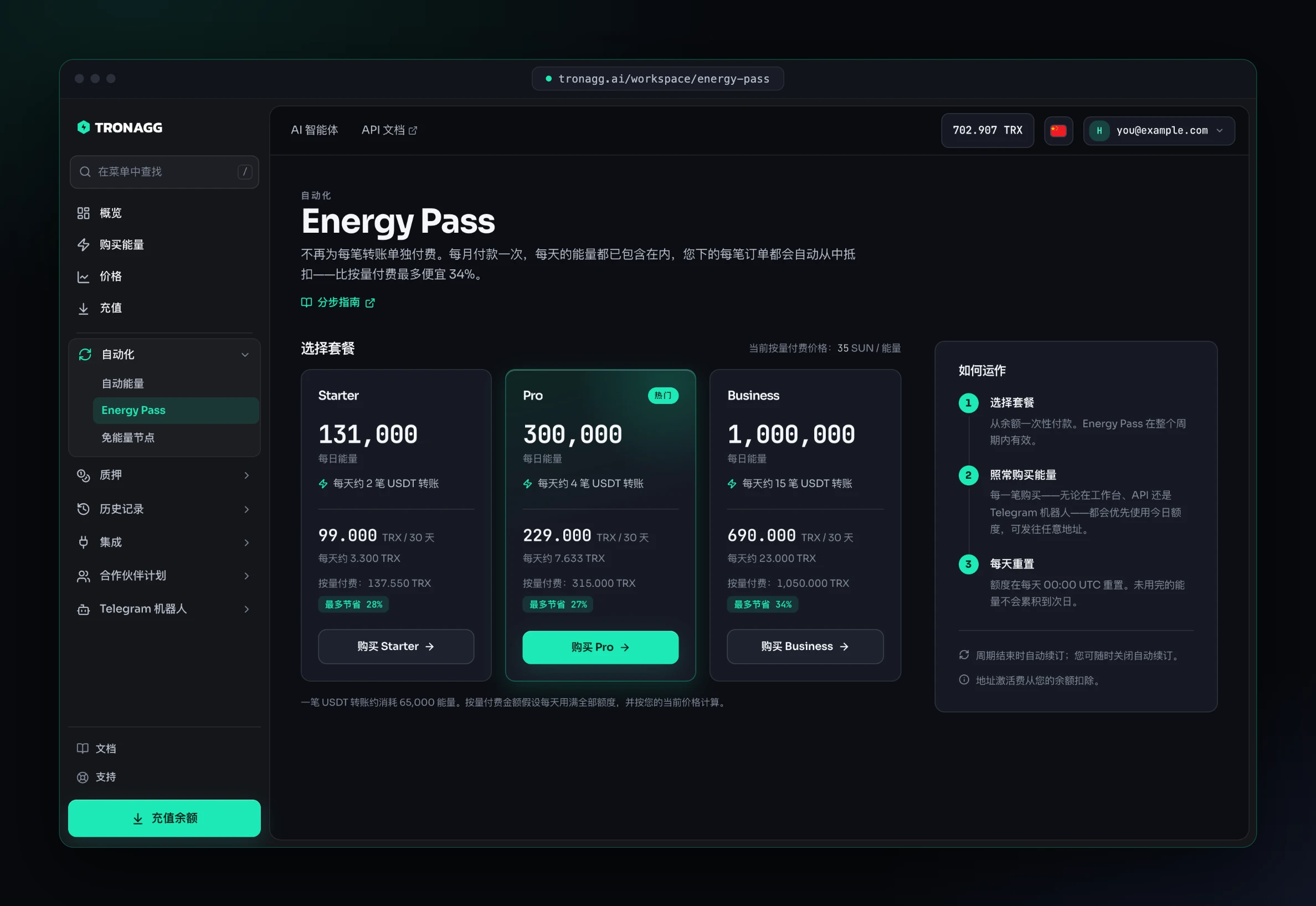Click the lightning icon on Business card
Image resolution: width=1316 pixels, height=906 pixels.
(732, 484)
